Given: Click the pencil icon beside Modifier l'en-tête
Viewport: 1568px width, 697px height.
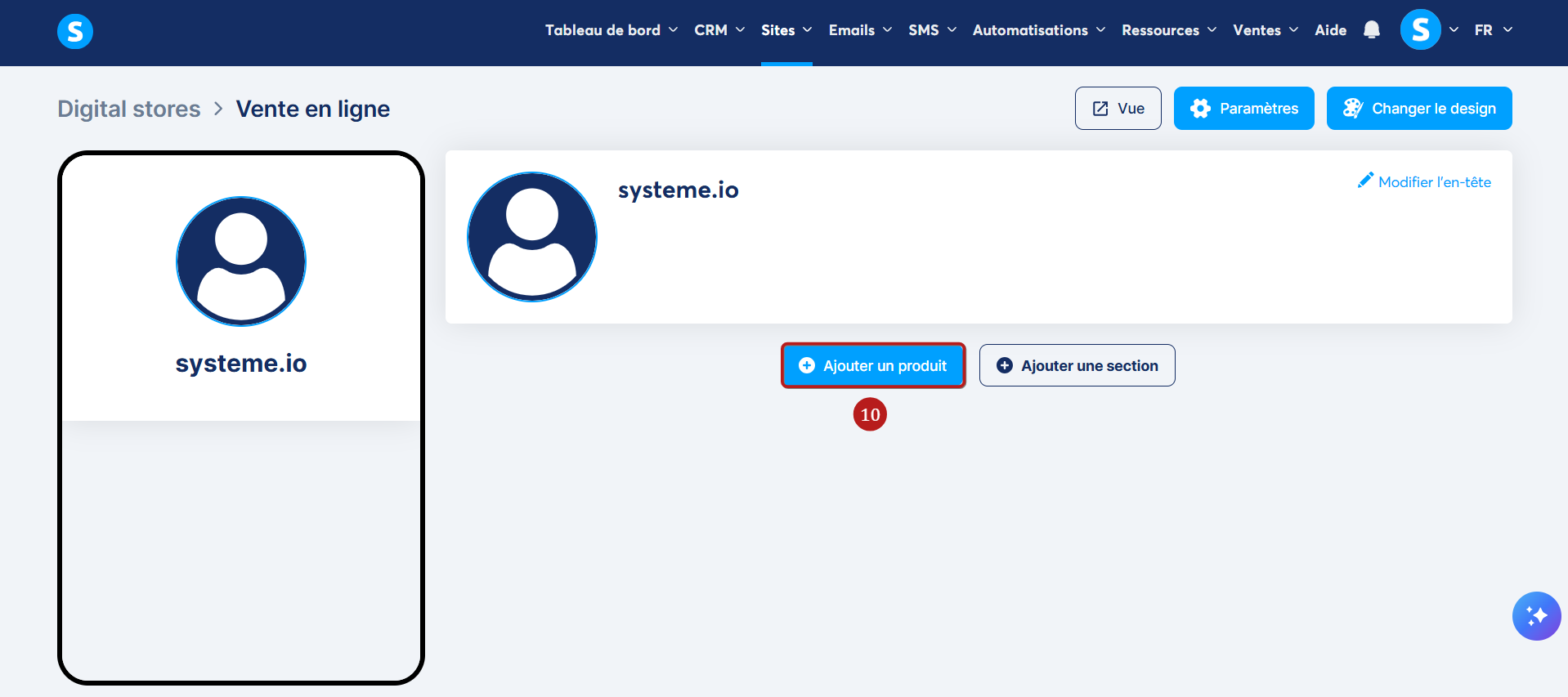Looking at the screenshot, I should pyautogui.click(x=1365, y=181).
